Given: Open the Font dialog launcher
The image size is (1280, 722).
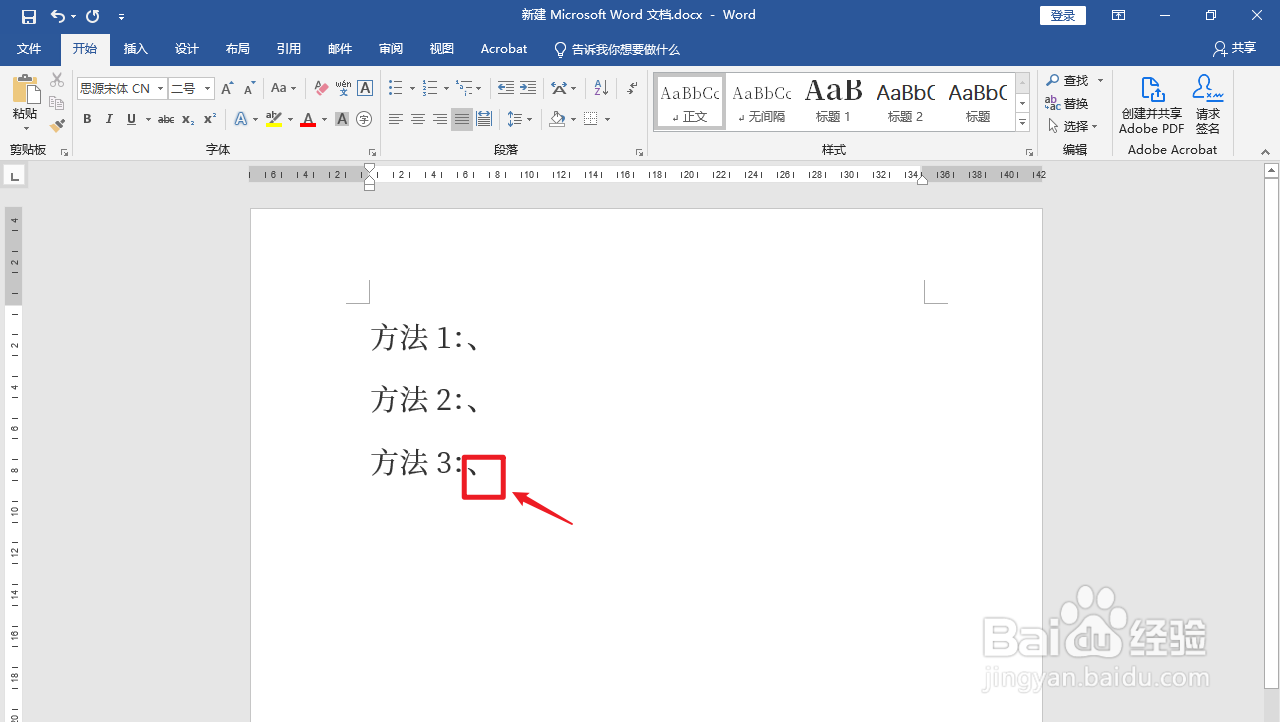Looking at the screenshot, I should pyautogui.click(x=372, y=152).
